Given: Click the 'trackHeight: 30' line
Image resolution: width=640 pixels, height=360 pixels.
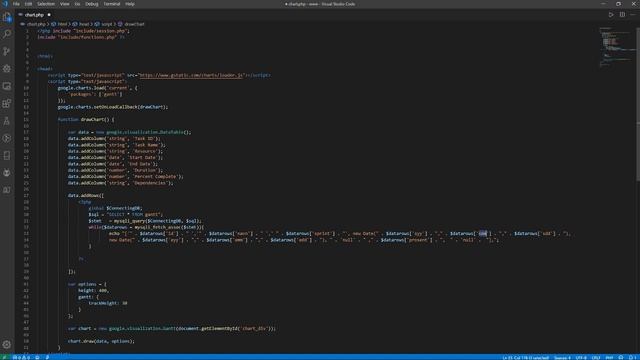Looking at the screenshot, I should (108, 303).
